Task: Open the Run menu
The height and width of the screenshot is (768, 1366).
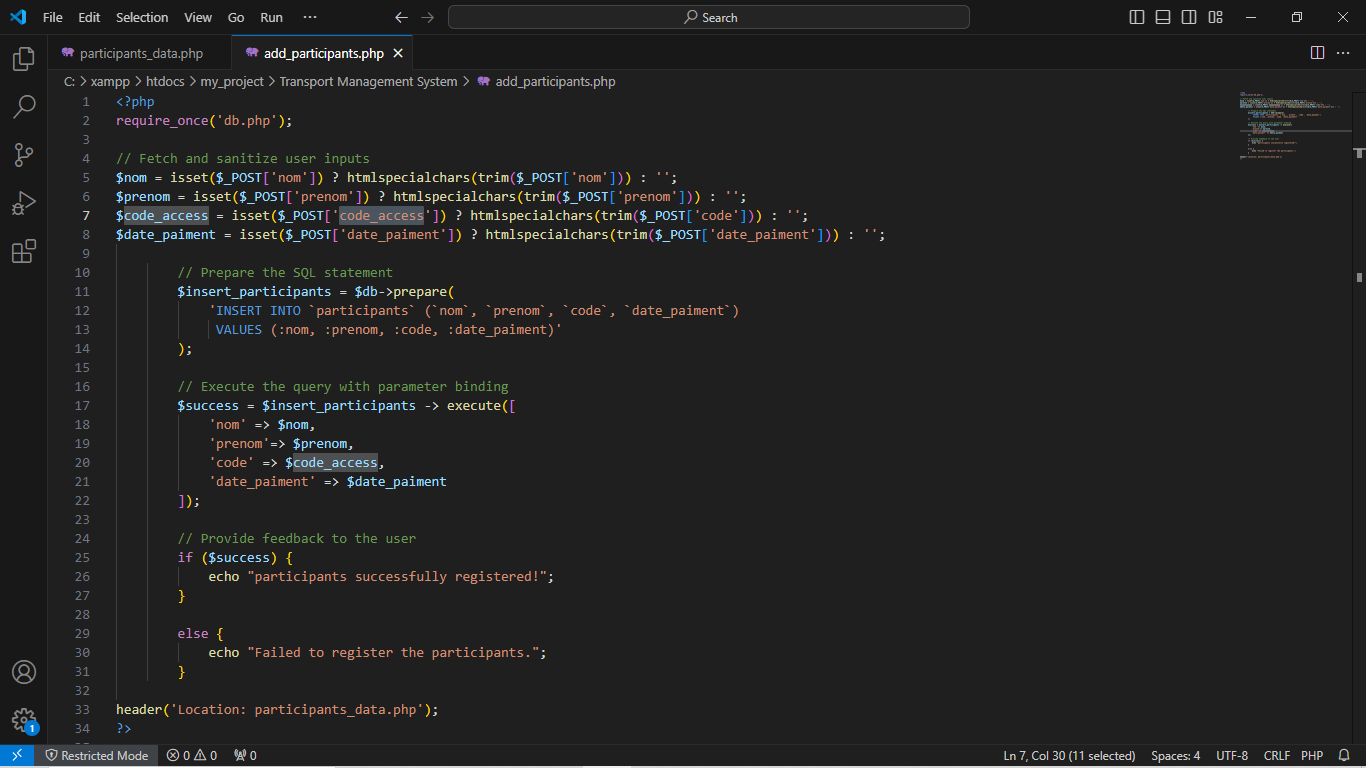Action: pyautogui.click(x=271, y=17)
